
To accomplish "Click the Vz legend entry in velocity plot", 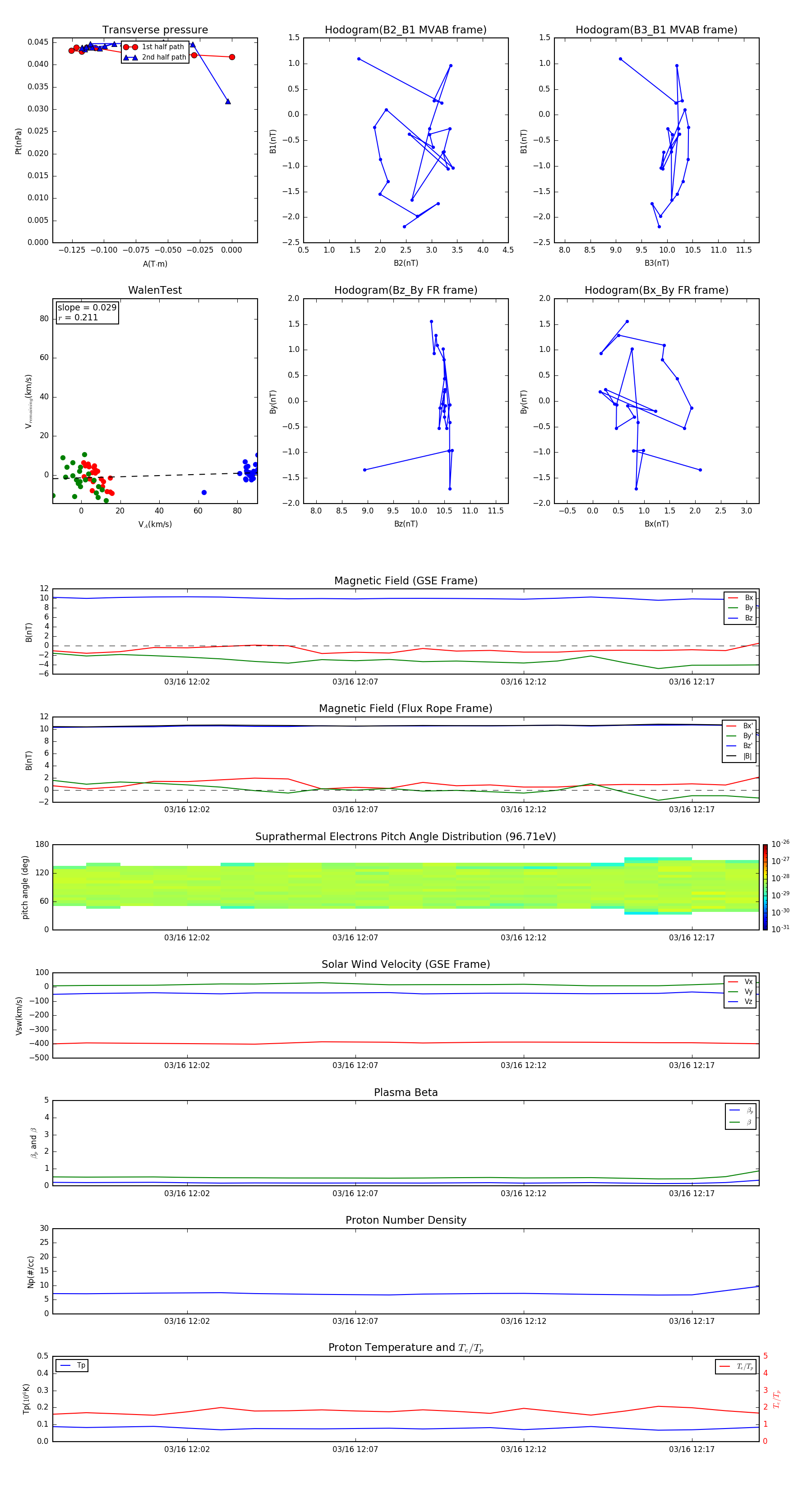I will click(x=740, y=1002).
